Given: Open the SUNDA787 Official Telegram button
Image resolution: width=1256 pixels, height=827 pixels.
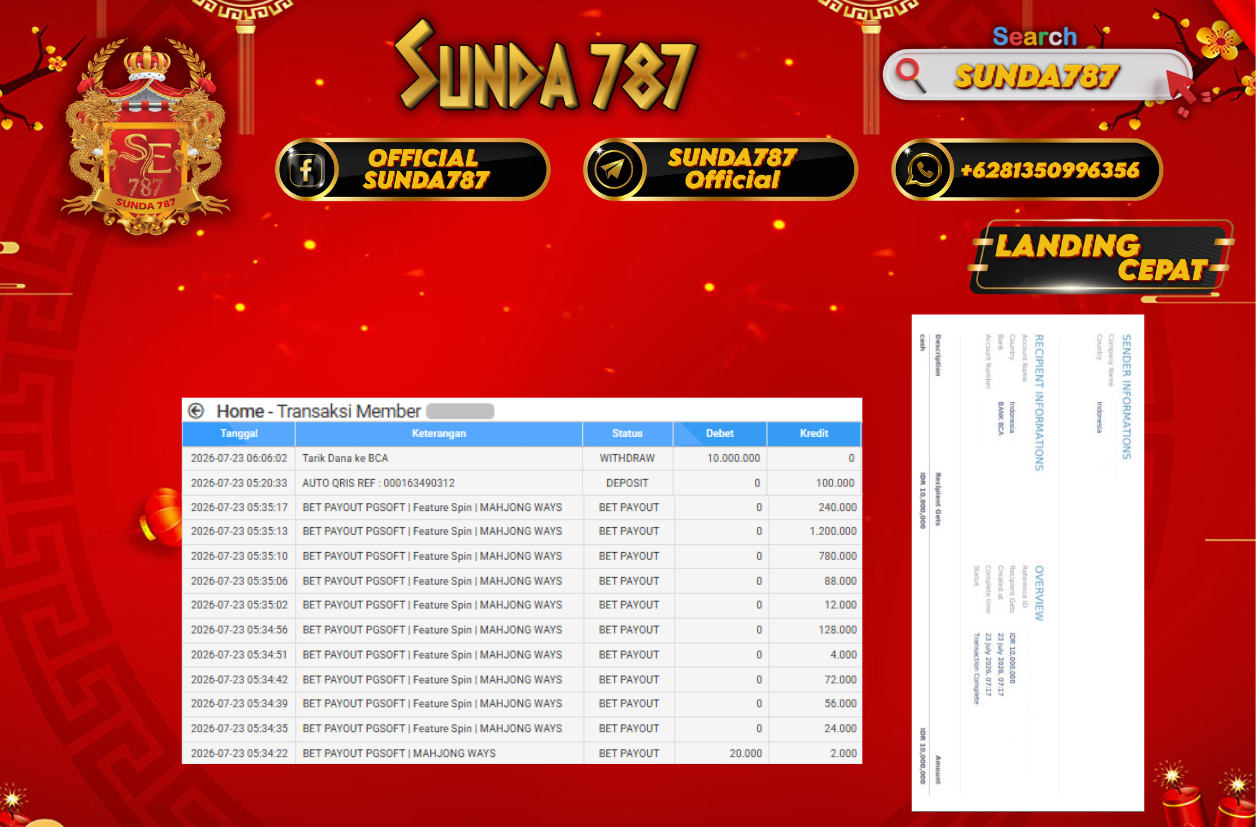Looking at the screenshot, I should [x=720, y=169].
